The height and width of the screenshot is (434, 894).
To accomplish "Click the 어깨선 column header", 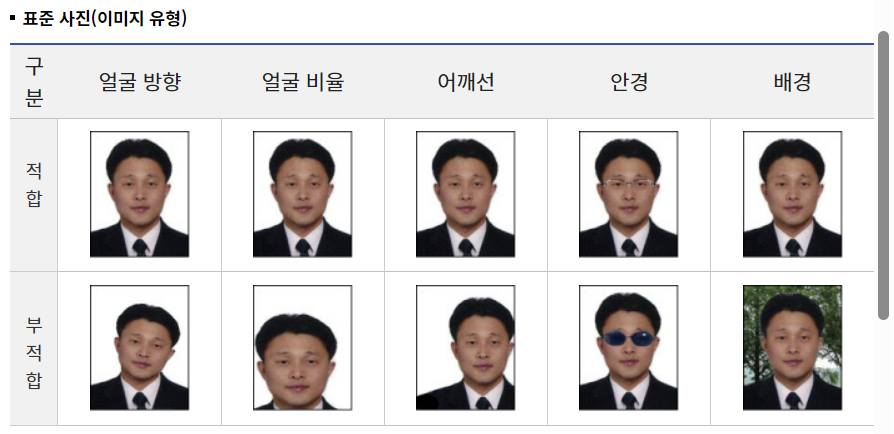I will click(466, 82).
